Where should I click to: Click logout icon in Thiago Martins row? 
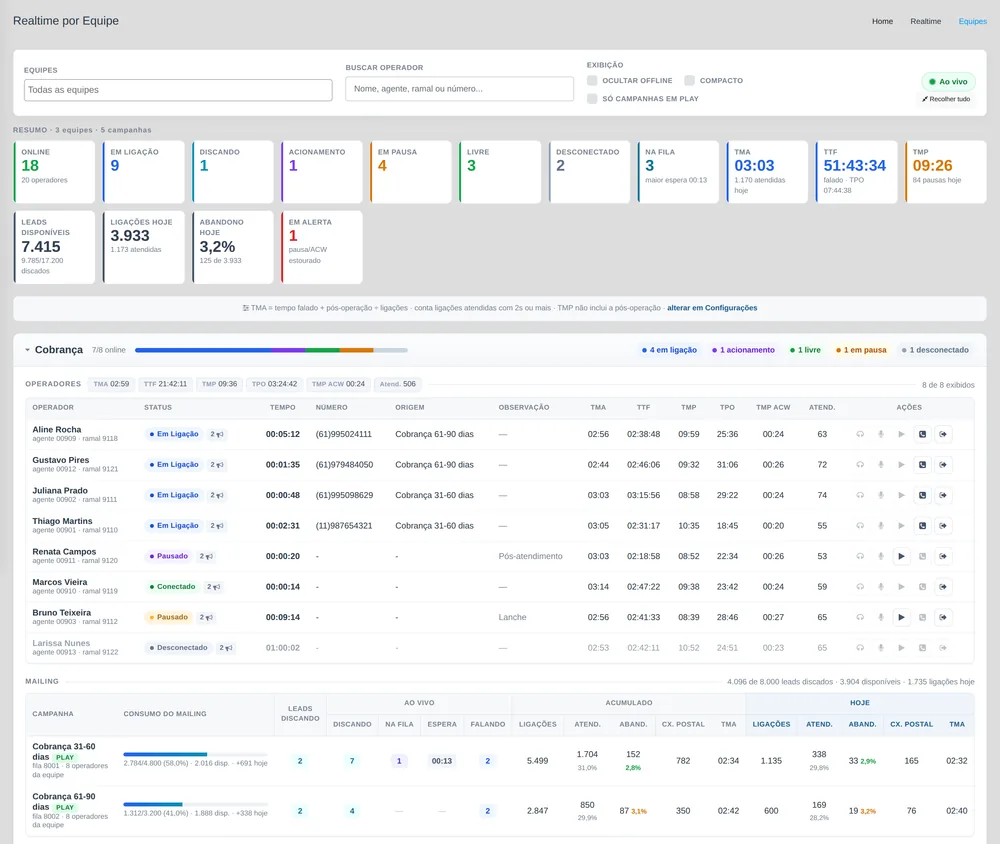tap(943, 526)
